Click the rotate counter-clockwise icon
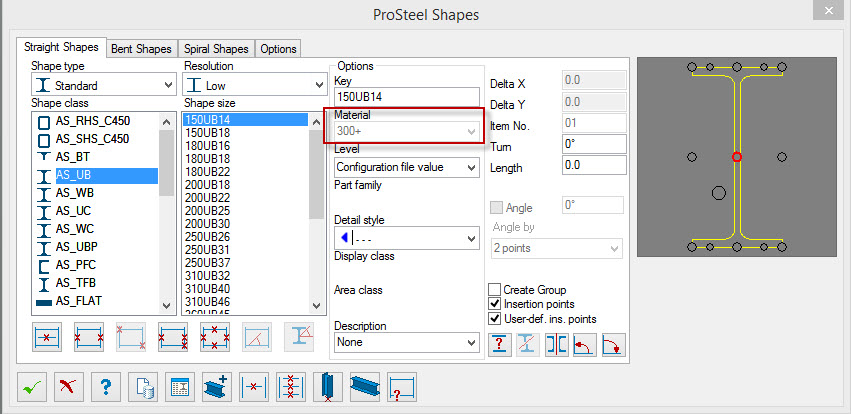Image resolution: width=851 pixels, height=414 pixels. point(585,345)
